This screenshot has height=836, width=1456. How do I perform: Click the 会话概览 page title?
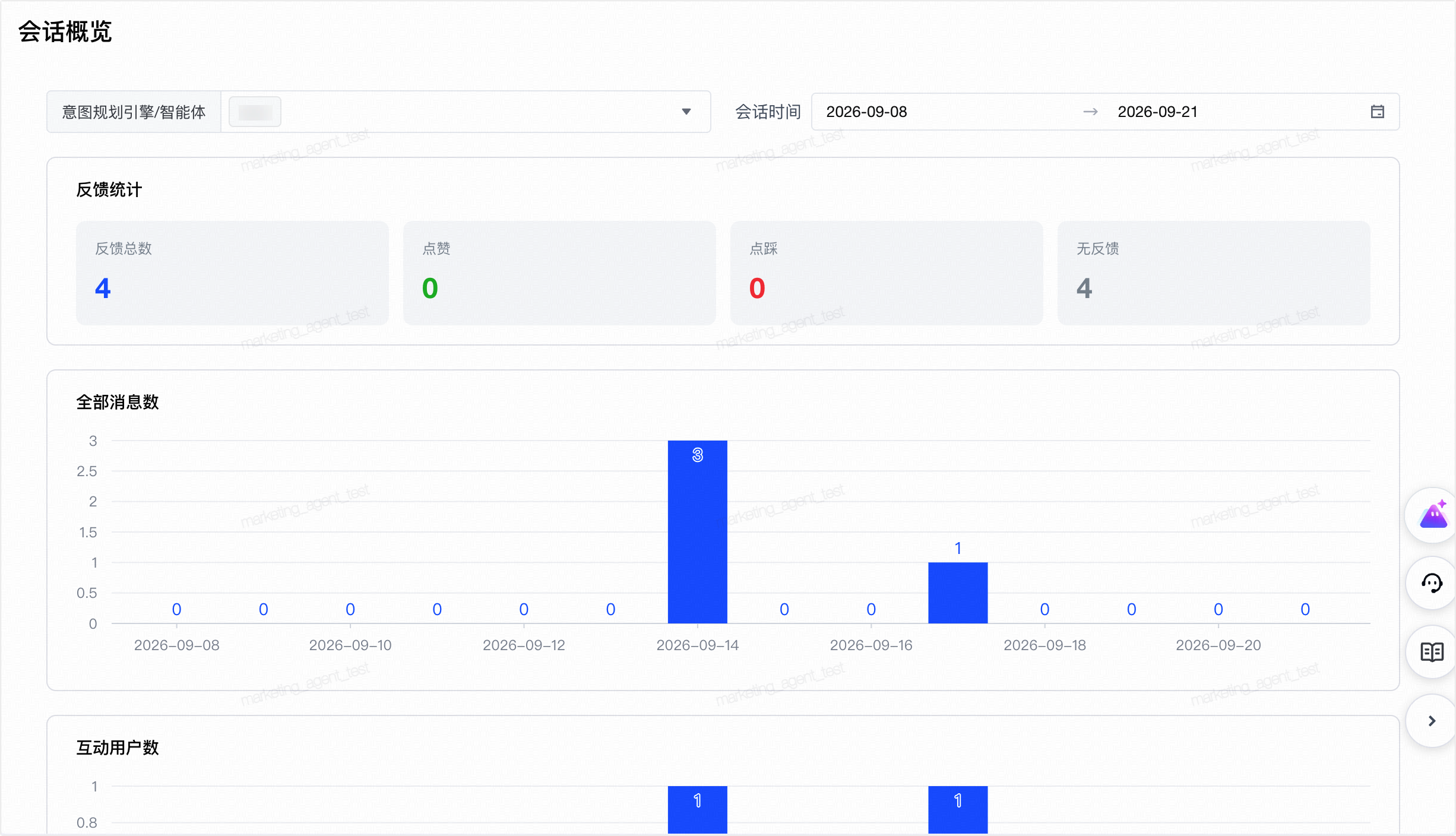[x=65, y=31]
